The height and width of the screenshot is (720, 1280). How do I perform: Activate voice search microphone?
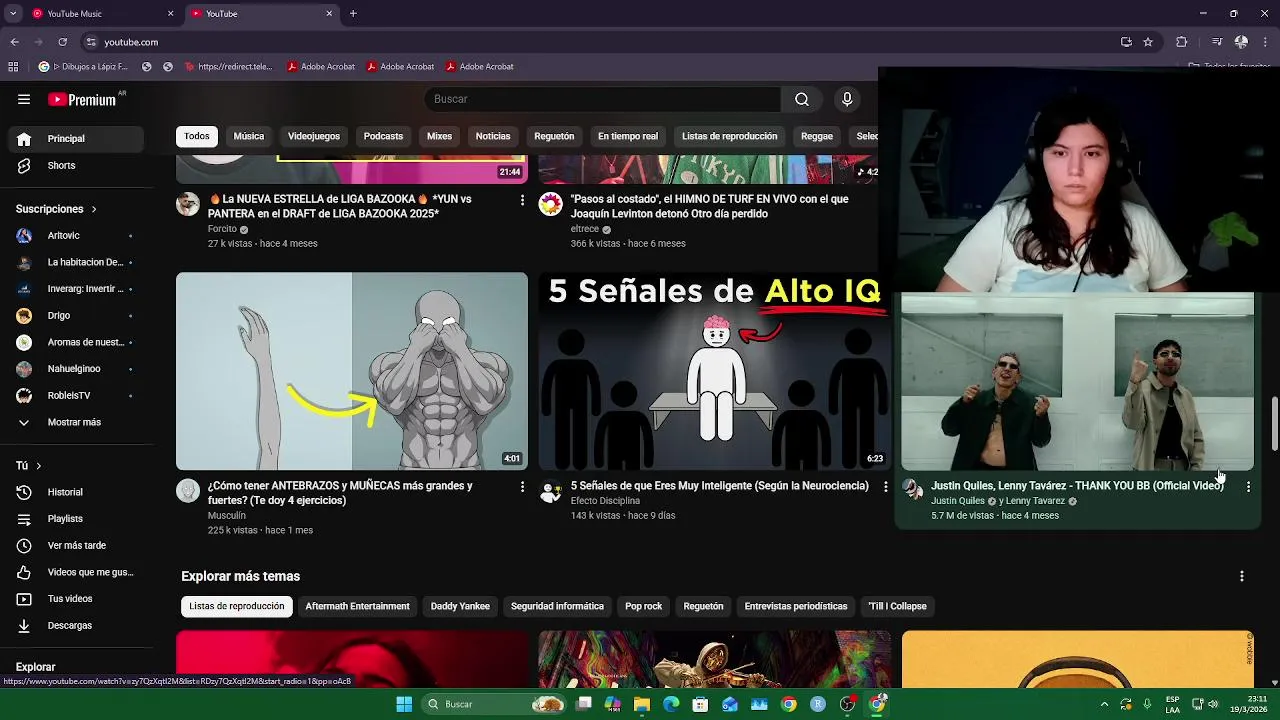coord(847,99)
